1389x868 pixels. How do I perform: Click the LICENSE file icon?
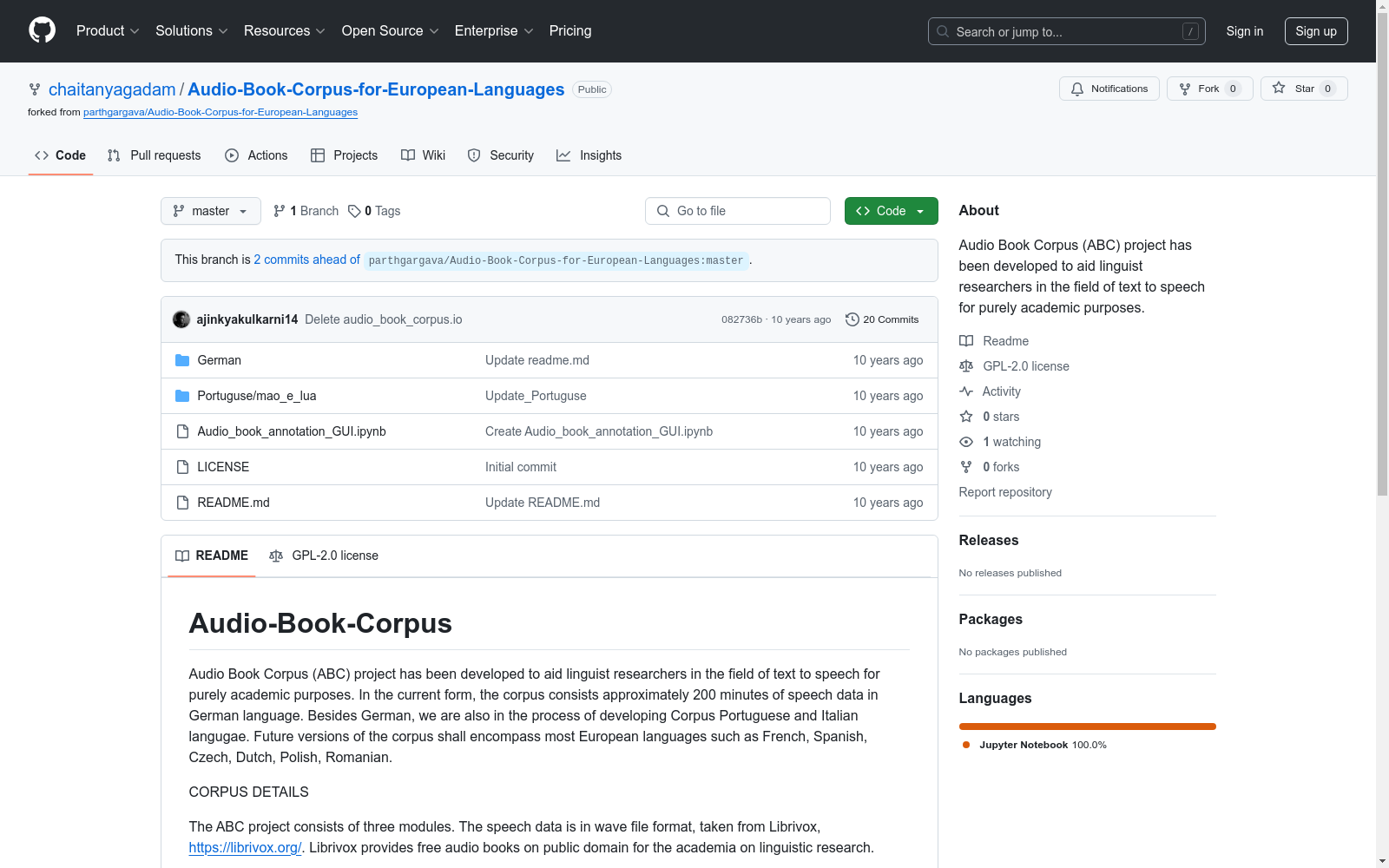[182, 467]
